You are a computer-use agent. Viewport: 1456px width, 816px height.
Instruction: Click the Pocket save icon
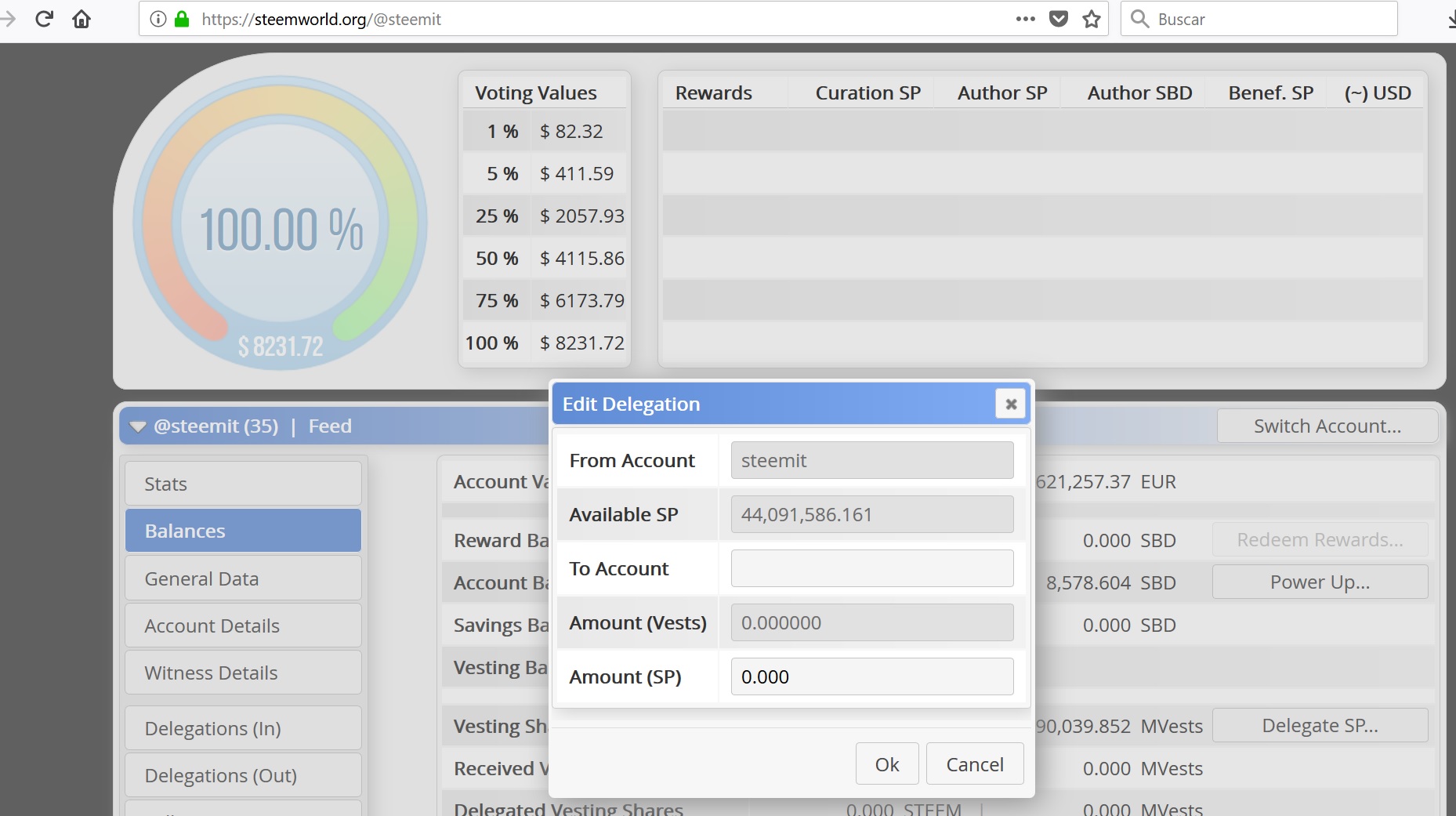(1059, 19)
